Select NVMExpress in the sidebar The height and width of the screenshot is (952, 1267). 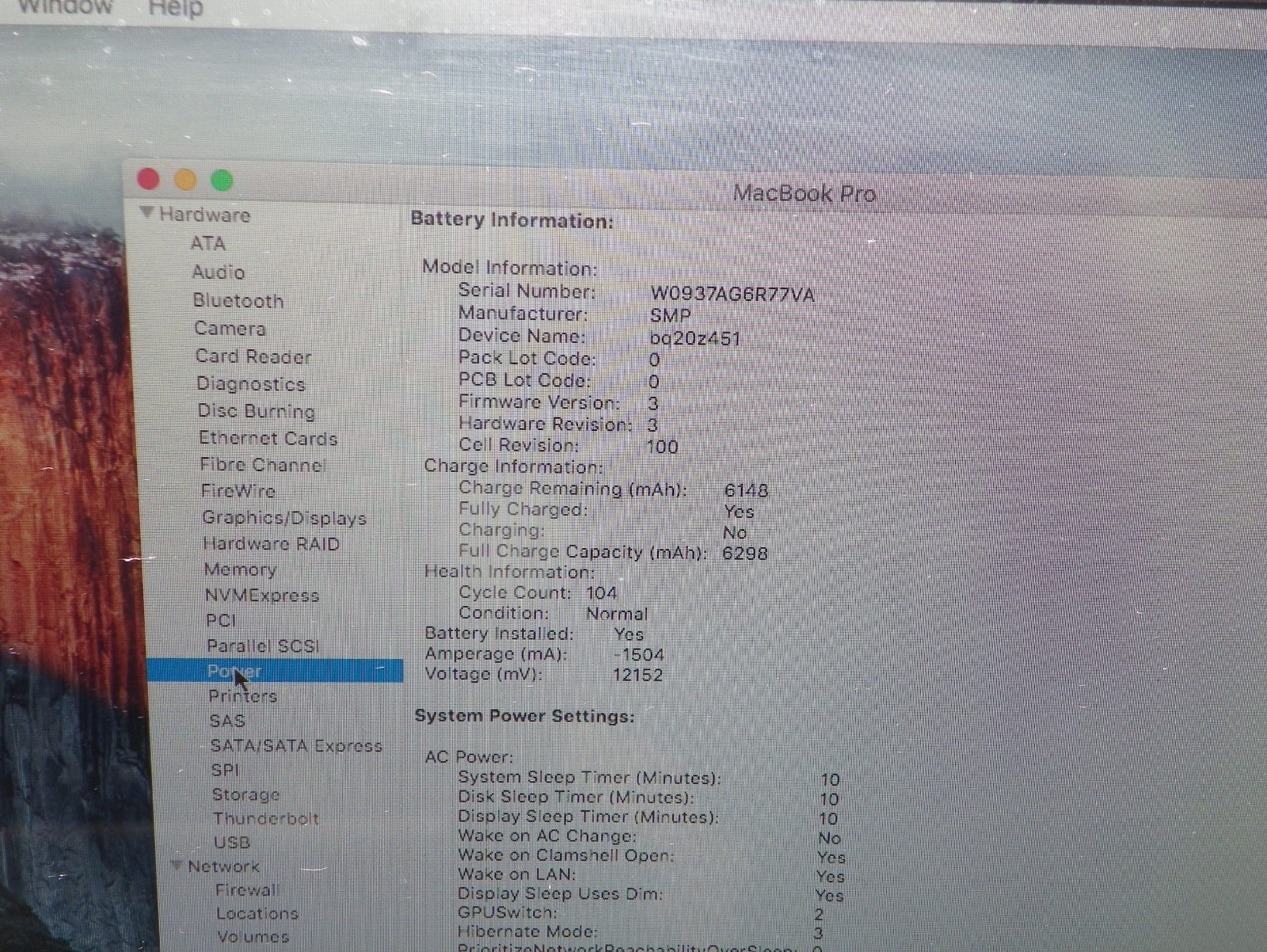point(262,596)
